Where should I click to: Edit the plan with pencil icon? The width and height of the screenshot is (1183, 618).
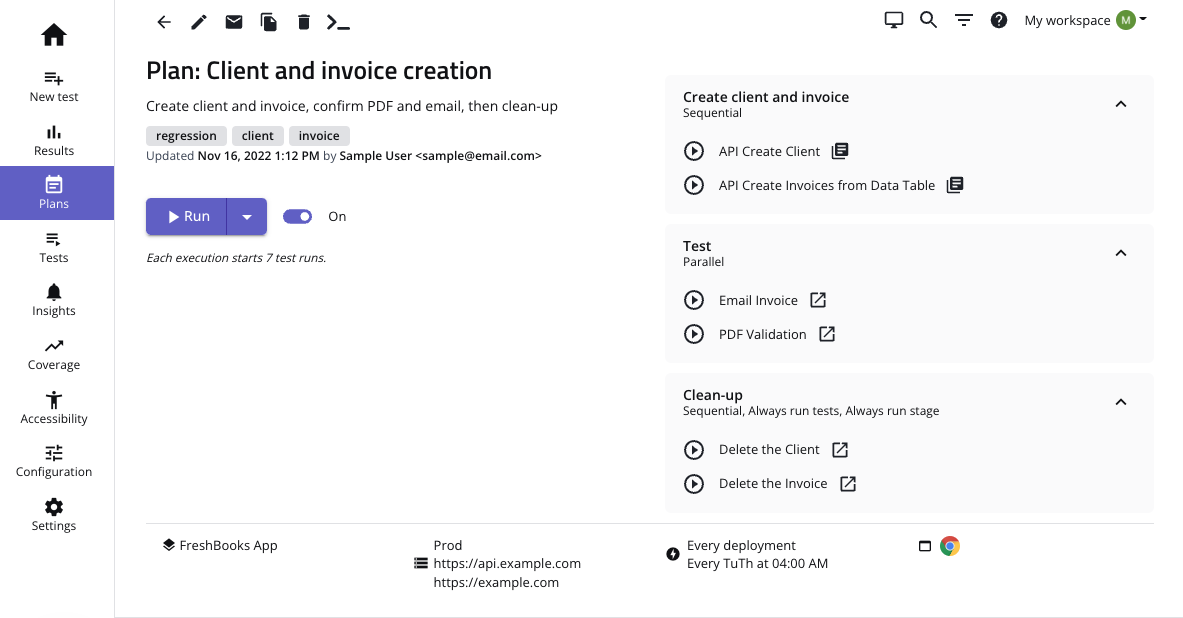tap(198, 22)
